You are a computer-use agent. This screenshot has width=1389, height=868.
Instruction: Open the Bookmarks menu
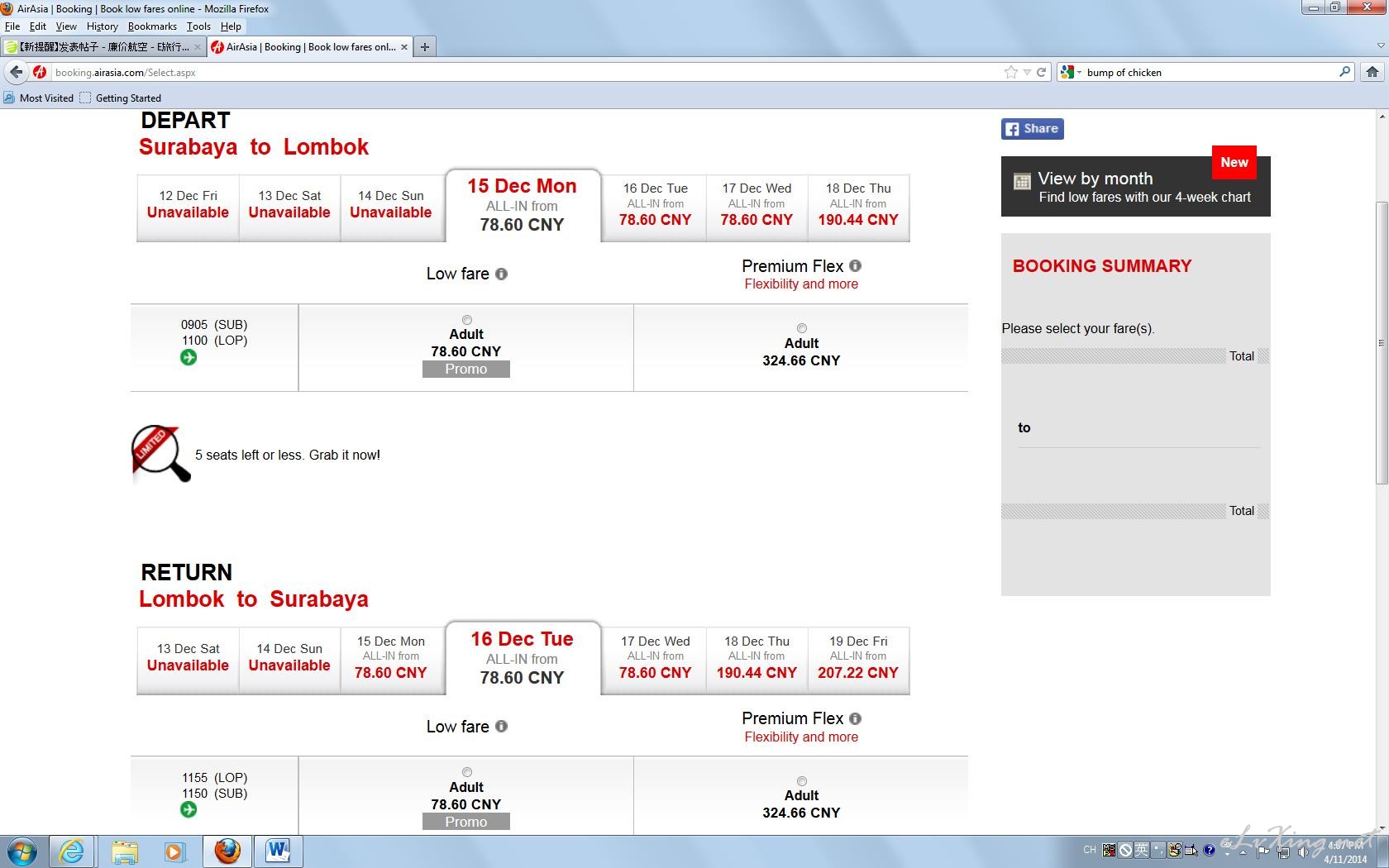pos(152,26)
